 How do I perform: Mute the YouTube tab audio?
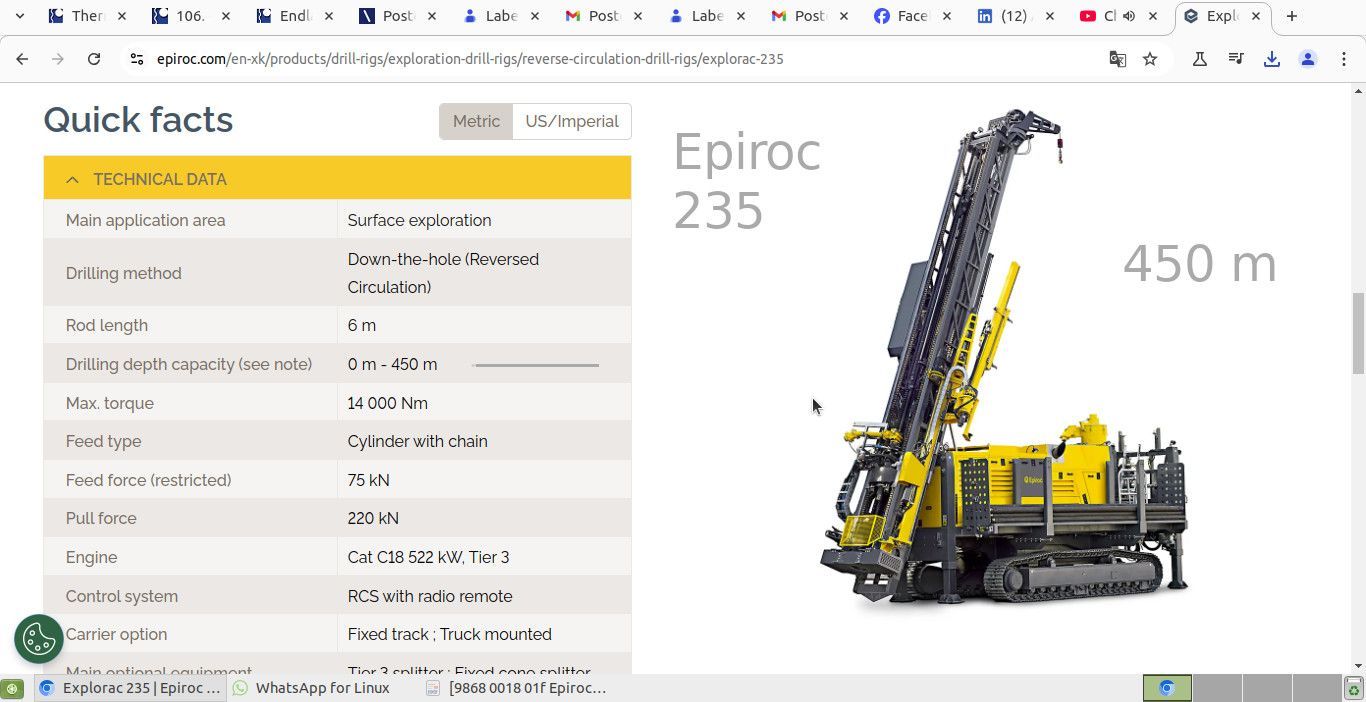point(1129,16)
